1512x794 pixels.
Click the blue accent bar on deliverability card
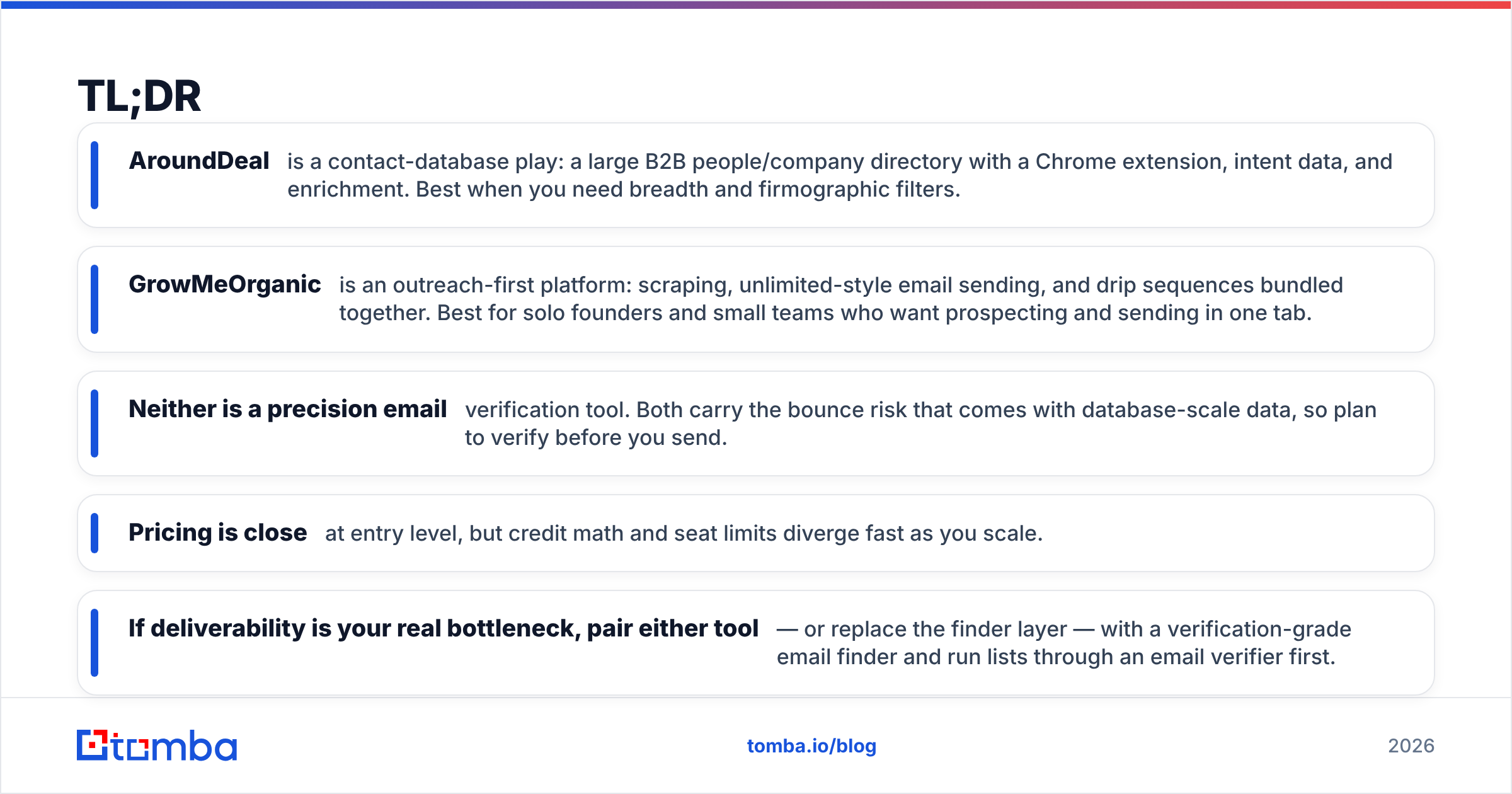coord(94,643)
